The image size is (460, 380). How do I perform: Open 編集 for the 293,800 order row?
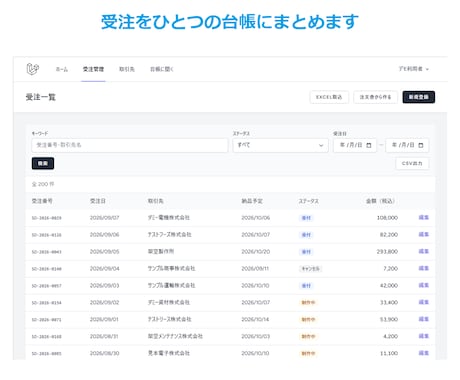coord(424,252)
